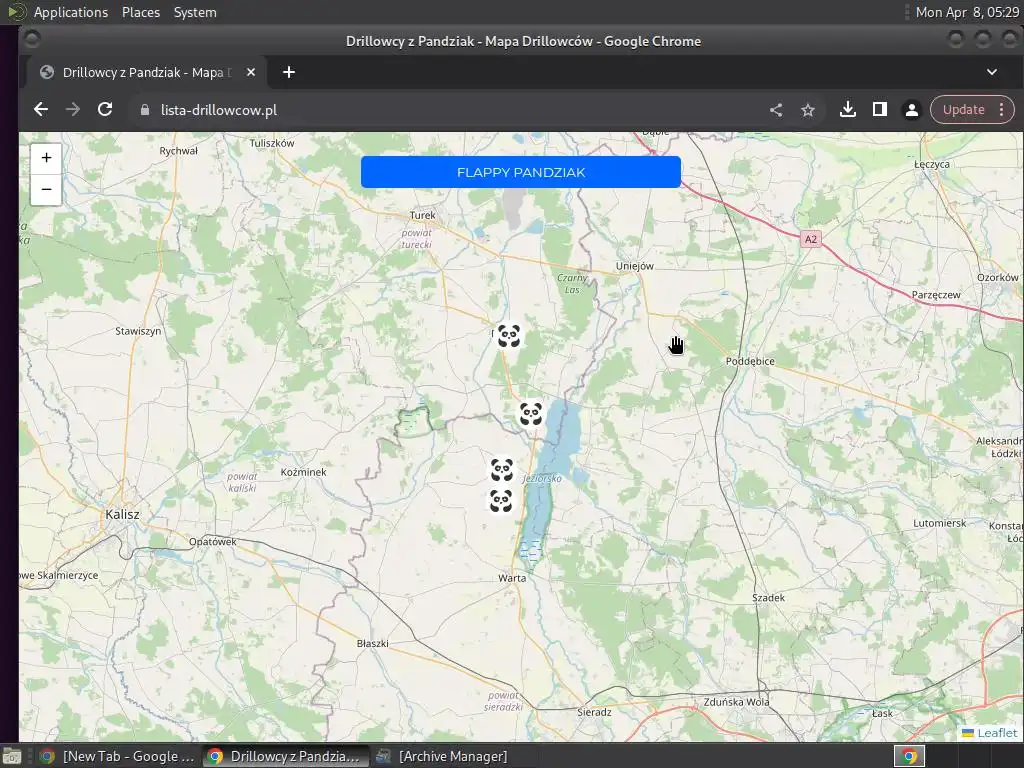Open the Applications menu

coord(71,12)
